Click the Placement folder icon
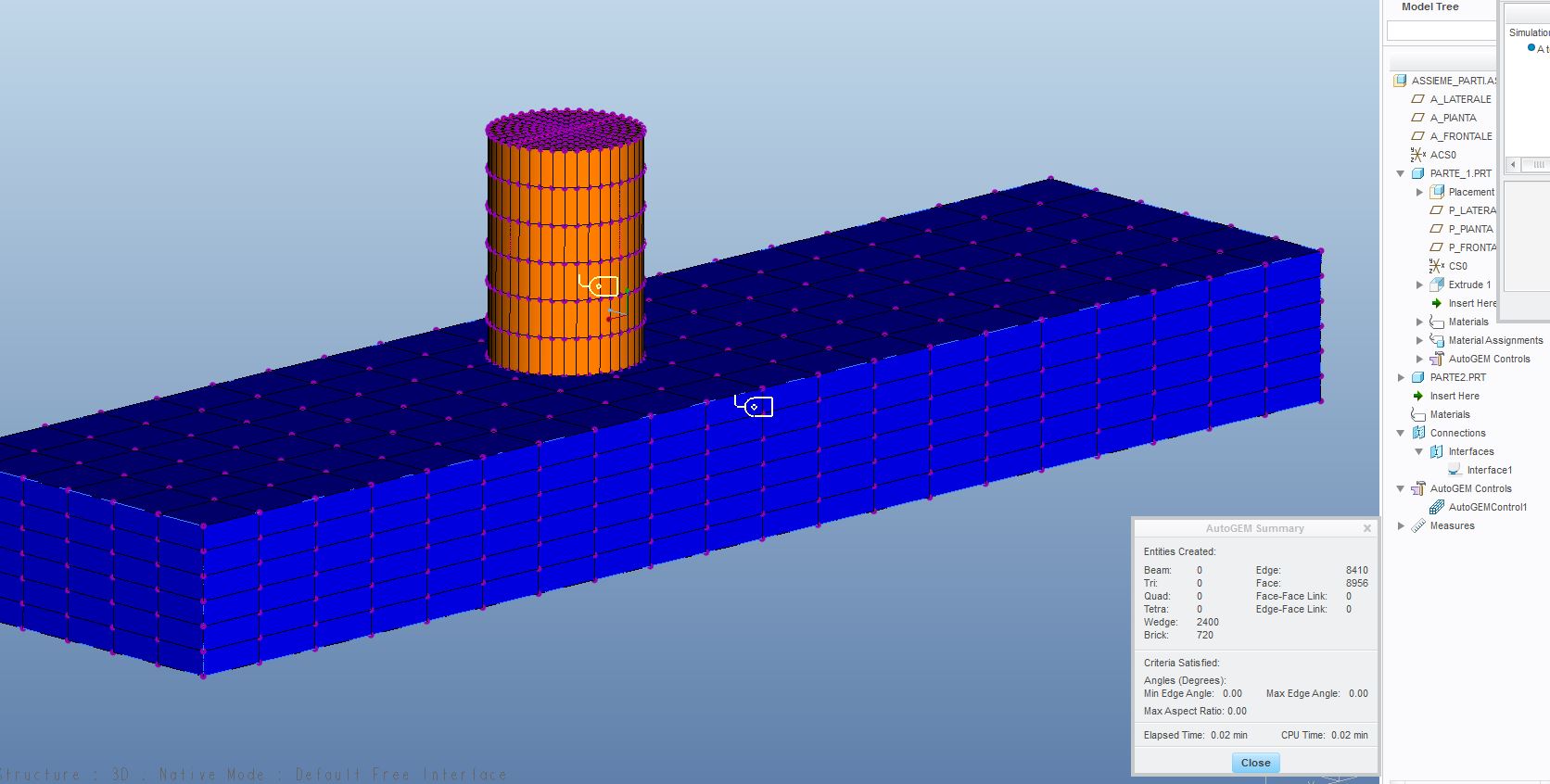The width and height of the screenshot is (1550, 784). 1437,192
